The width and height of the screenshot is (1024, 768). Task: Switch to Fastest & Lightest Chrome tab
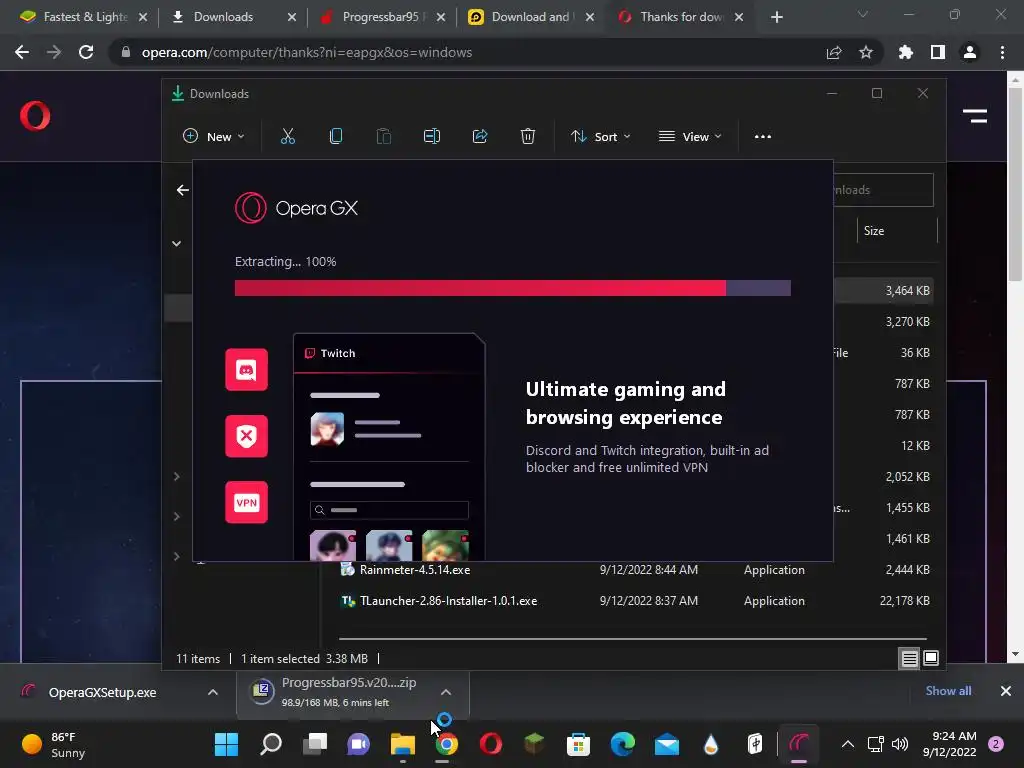(84, 17)
